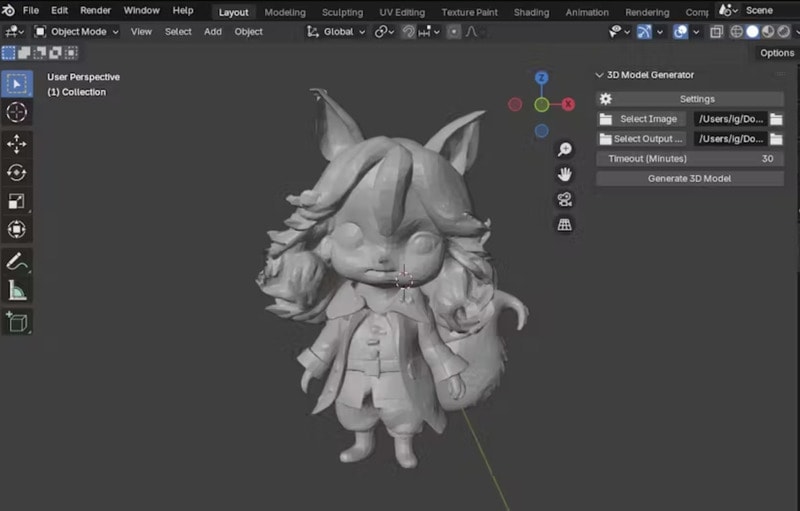Toggle camera view with the camera icon

565,199
